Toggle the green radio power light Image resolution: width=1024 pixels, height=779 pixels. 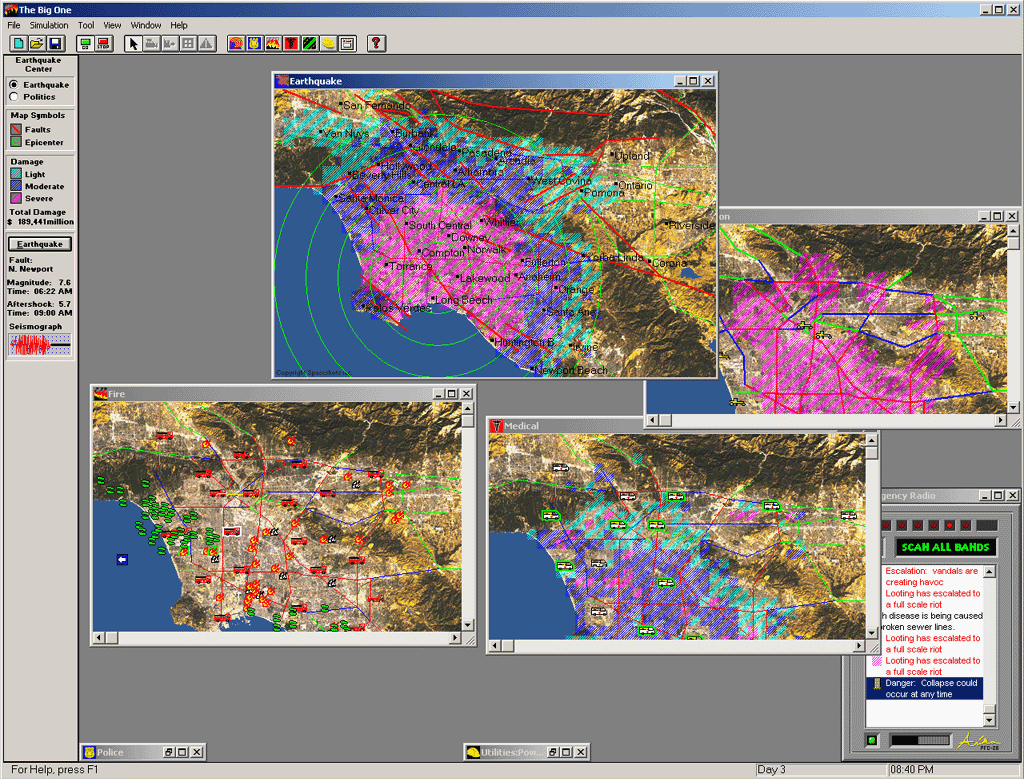[x=872, y=740]
